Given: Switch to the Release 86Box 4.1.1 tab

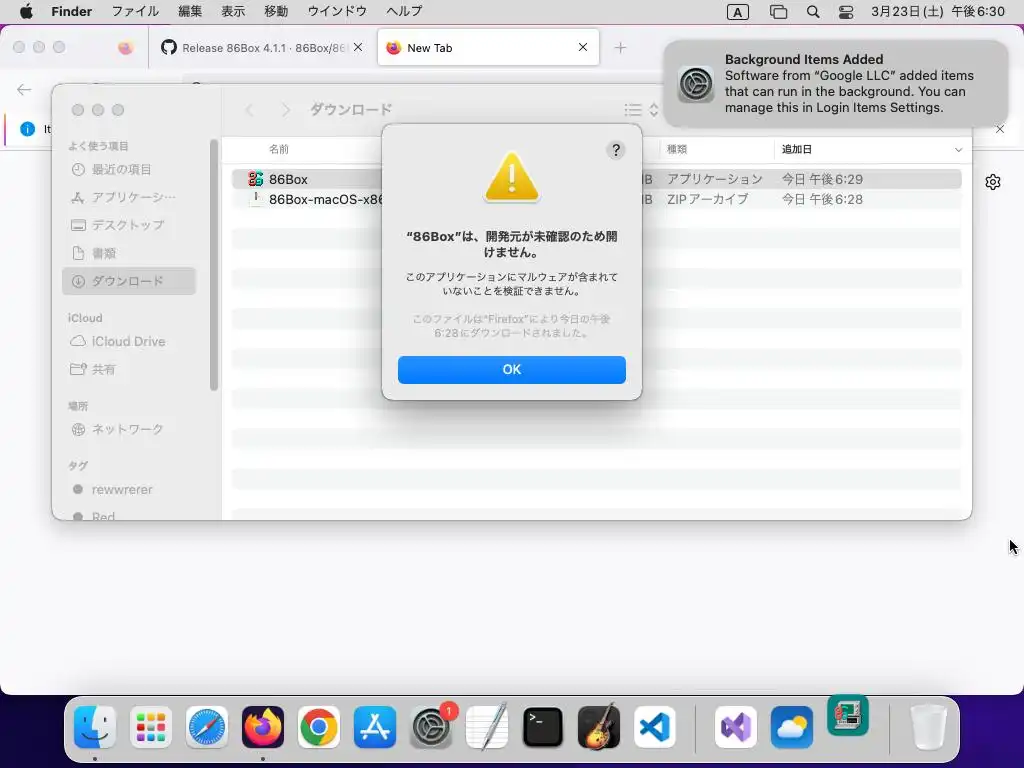Looking at the screenshot, I should tap(262, 48).
